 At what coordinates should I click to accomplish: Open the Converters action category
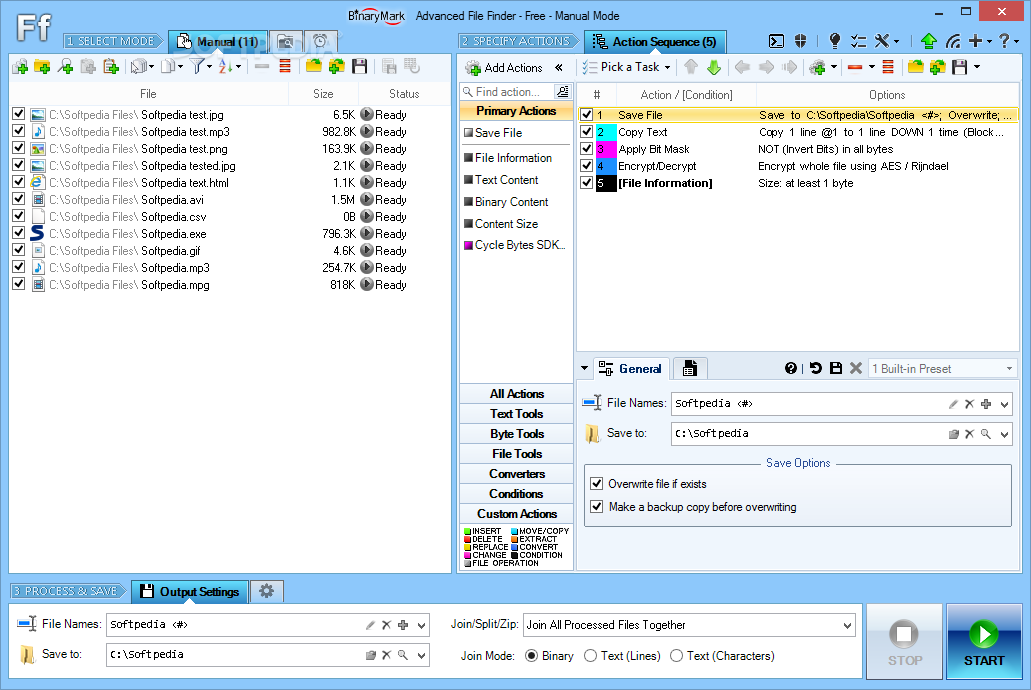point(516,474)
